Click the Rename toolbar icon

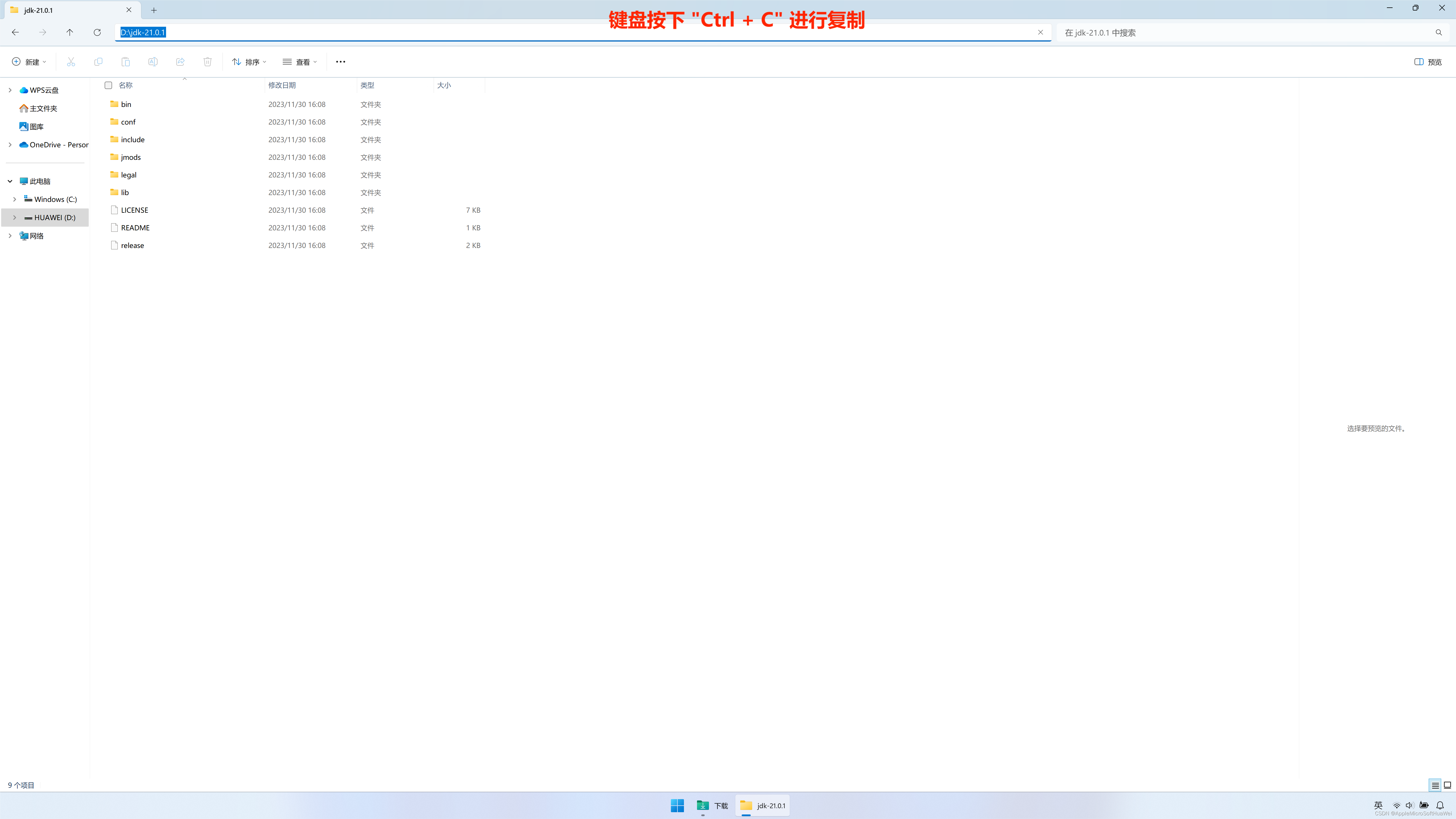[153, 62]
